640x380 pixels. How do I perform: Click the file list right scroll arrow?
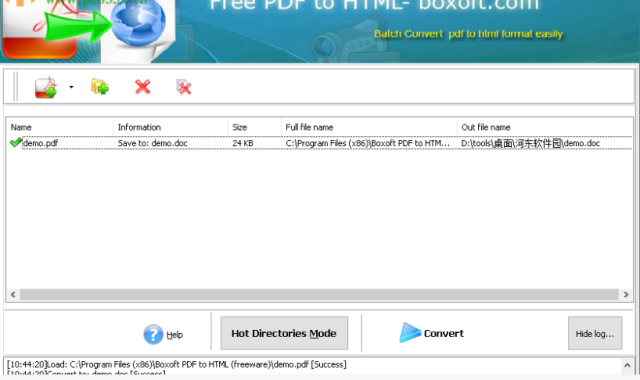click(626, 294)
